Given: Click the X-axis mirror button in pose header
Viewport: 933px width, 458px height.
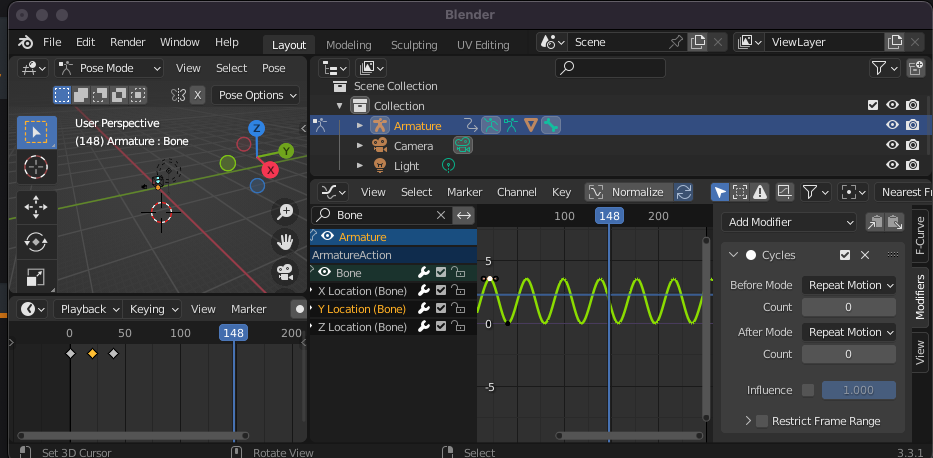Looking at the screenshot, I should coord(198,95).
